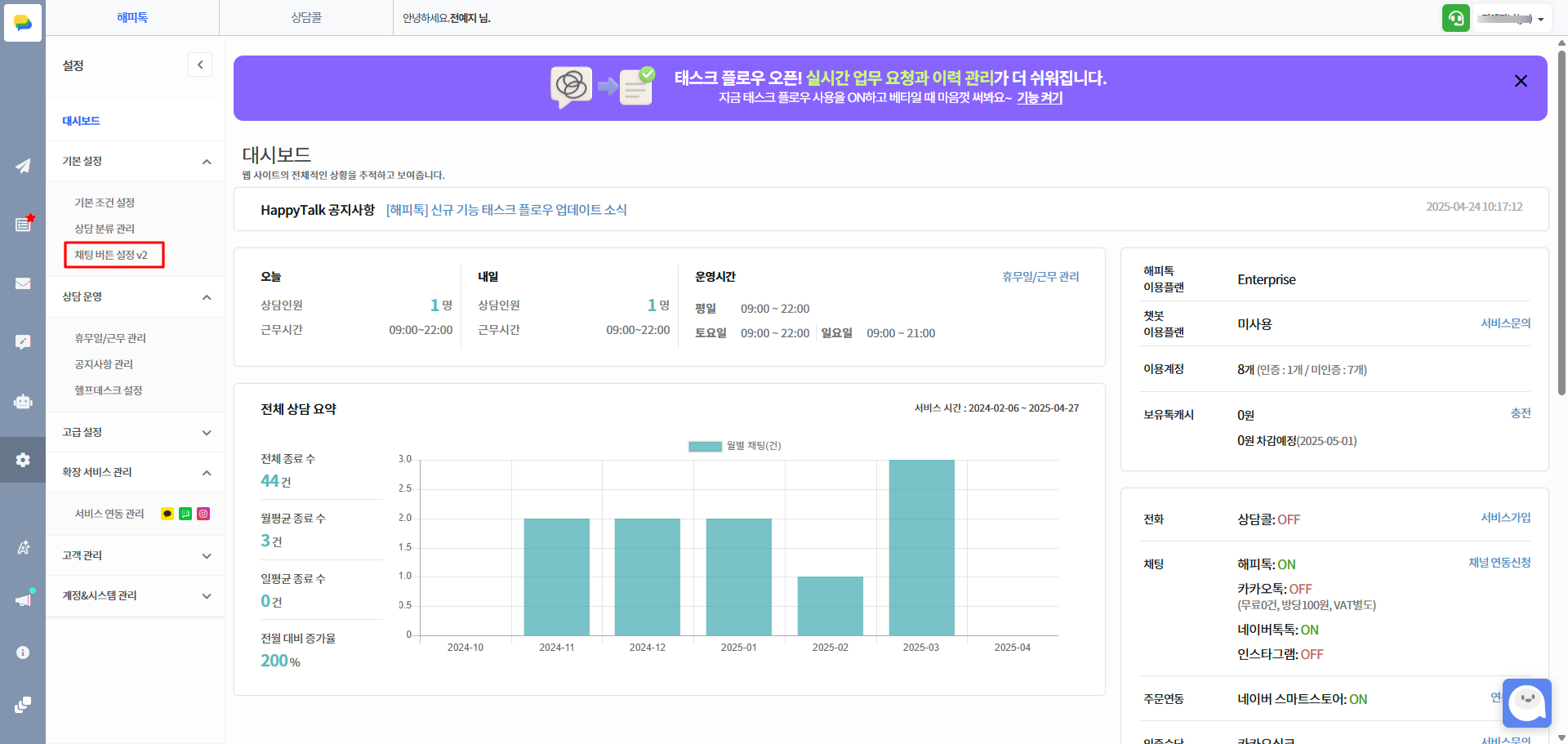Open 공지사항 관리 menu item
The width and height of the screenshot is (1568, 744).
pyautogui.click(x=104, y=364)
